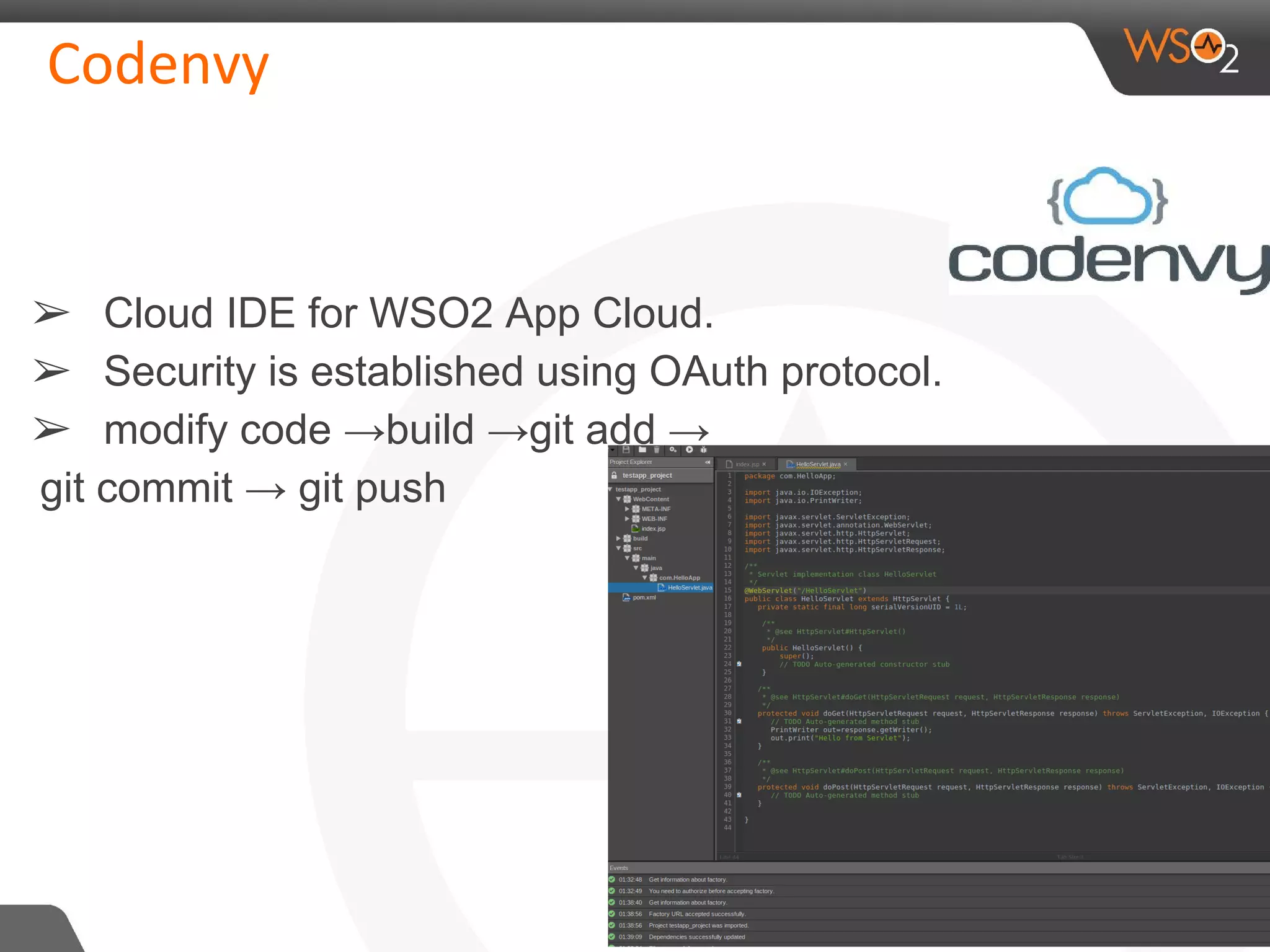Click the gutter marker on line 24
Screen dimensions: 1270x952
(x=739, y=664)
